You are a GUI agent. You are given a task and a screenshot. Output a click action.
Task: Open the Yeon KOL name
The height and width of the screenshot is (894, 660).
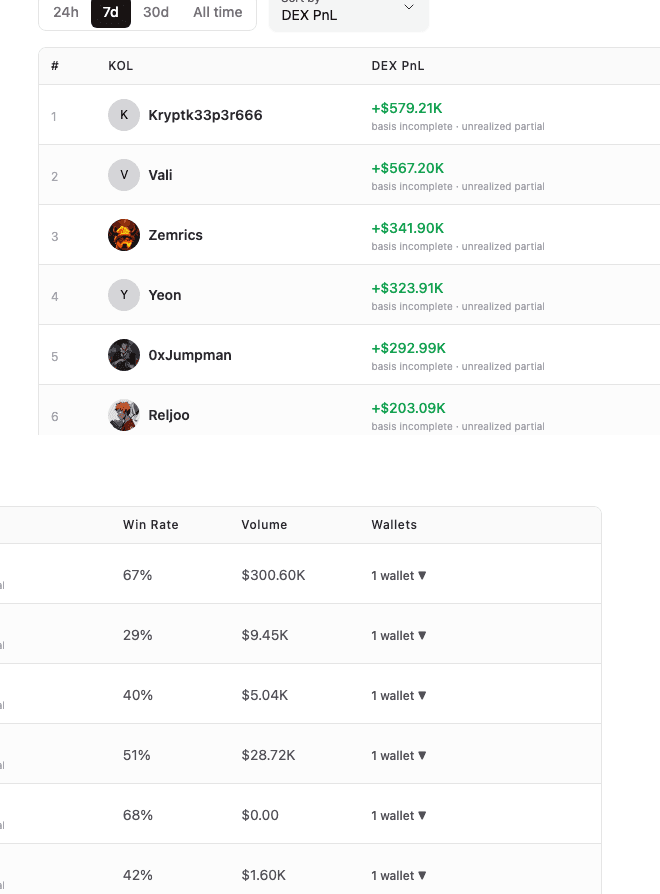tap(165, 295)
